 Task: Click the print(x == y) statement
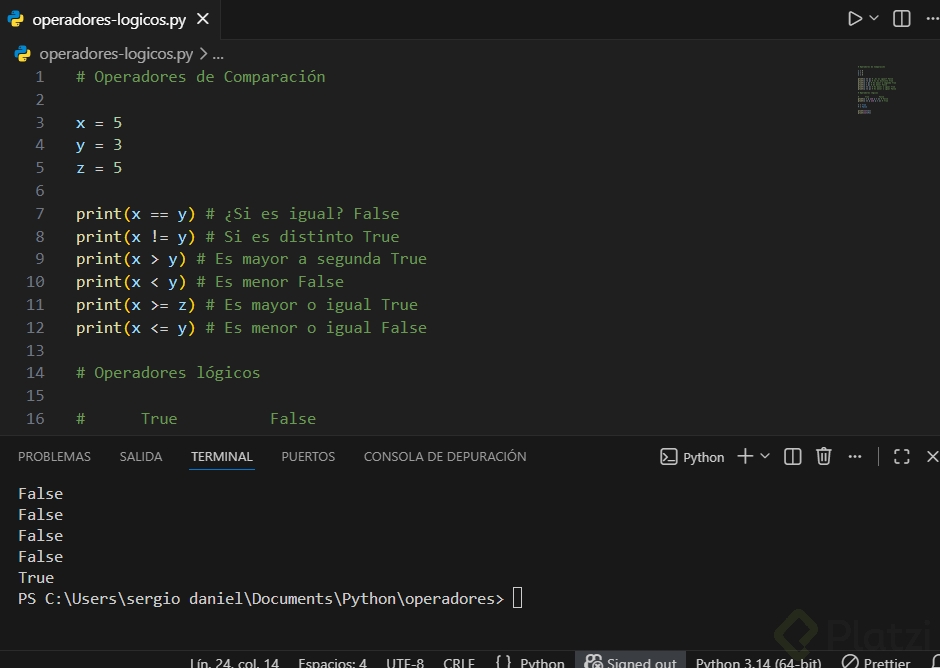pos(135,214)
